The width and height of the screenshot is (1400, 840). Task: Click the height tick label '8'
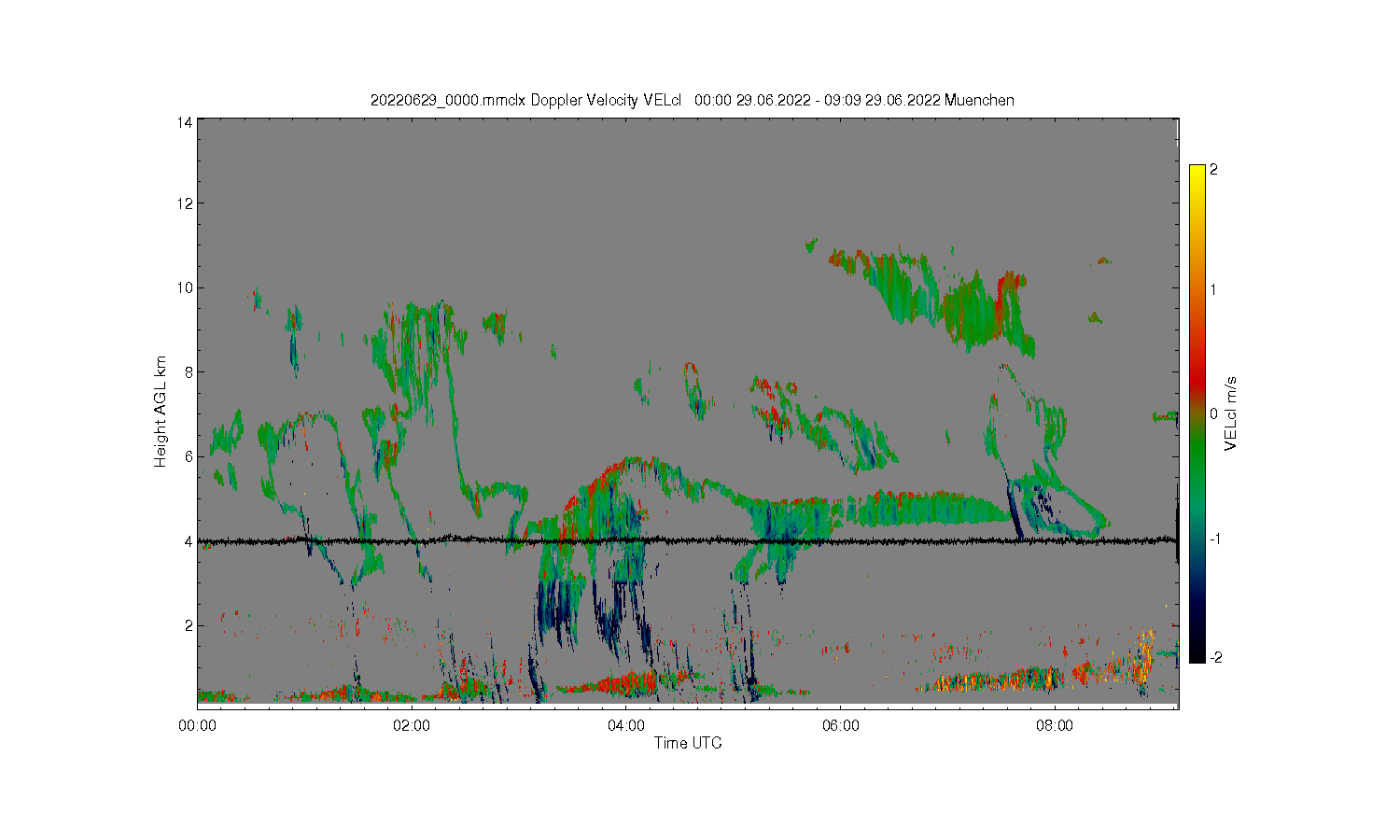click(x=189, y=371)
